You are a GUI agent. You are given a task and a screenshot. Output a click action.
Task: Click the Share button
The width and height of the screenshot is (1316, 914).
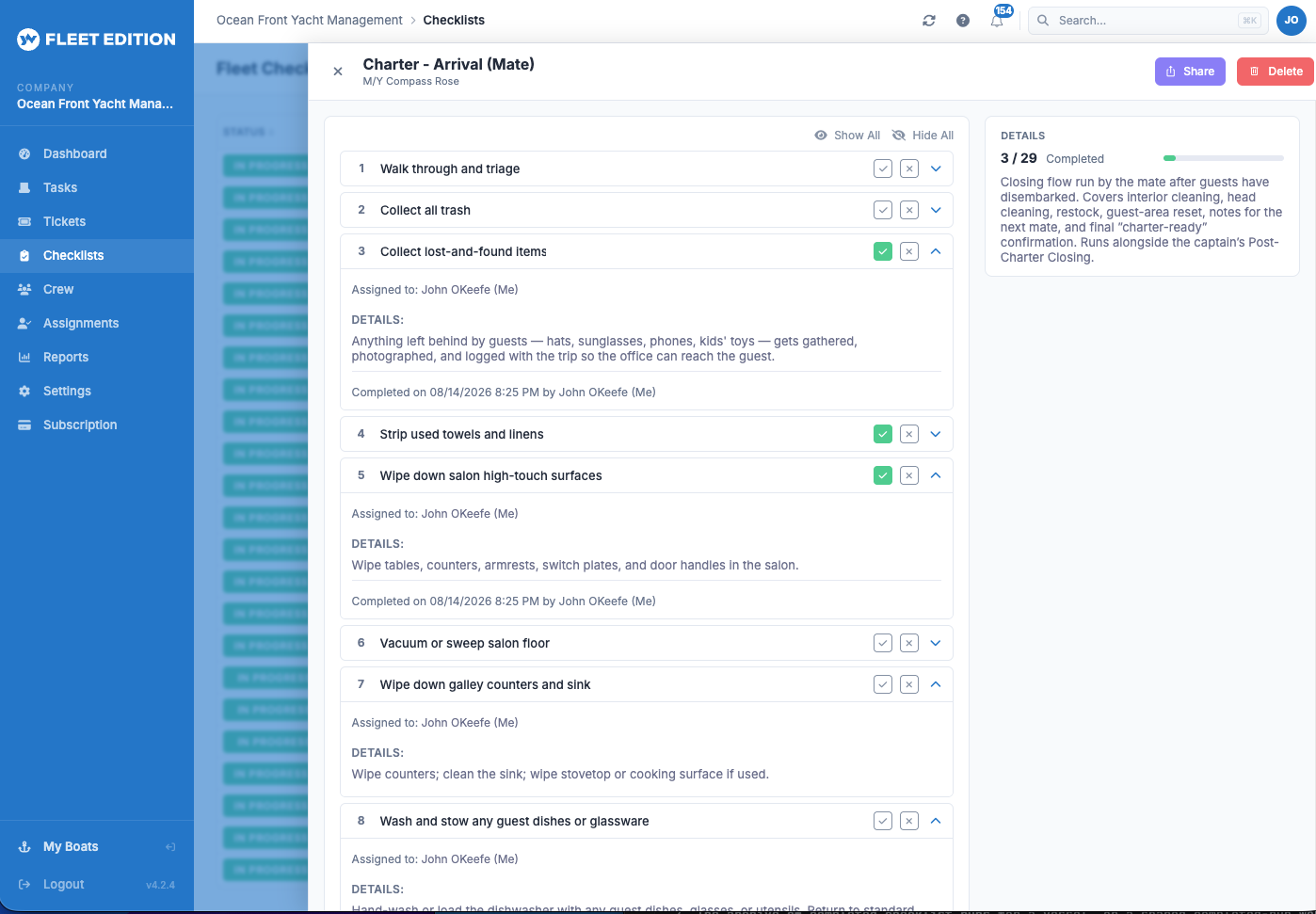pyautogui.click(x=1190, y=72)
